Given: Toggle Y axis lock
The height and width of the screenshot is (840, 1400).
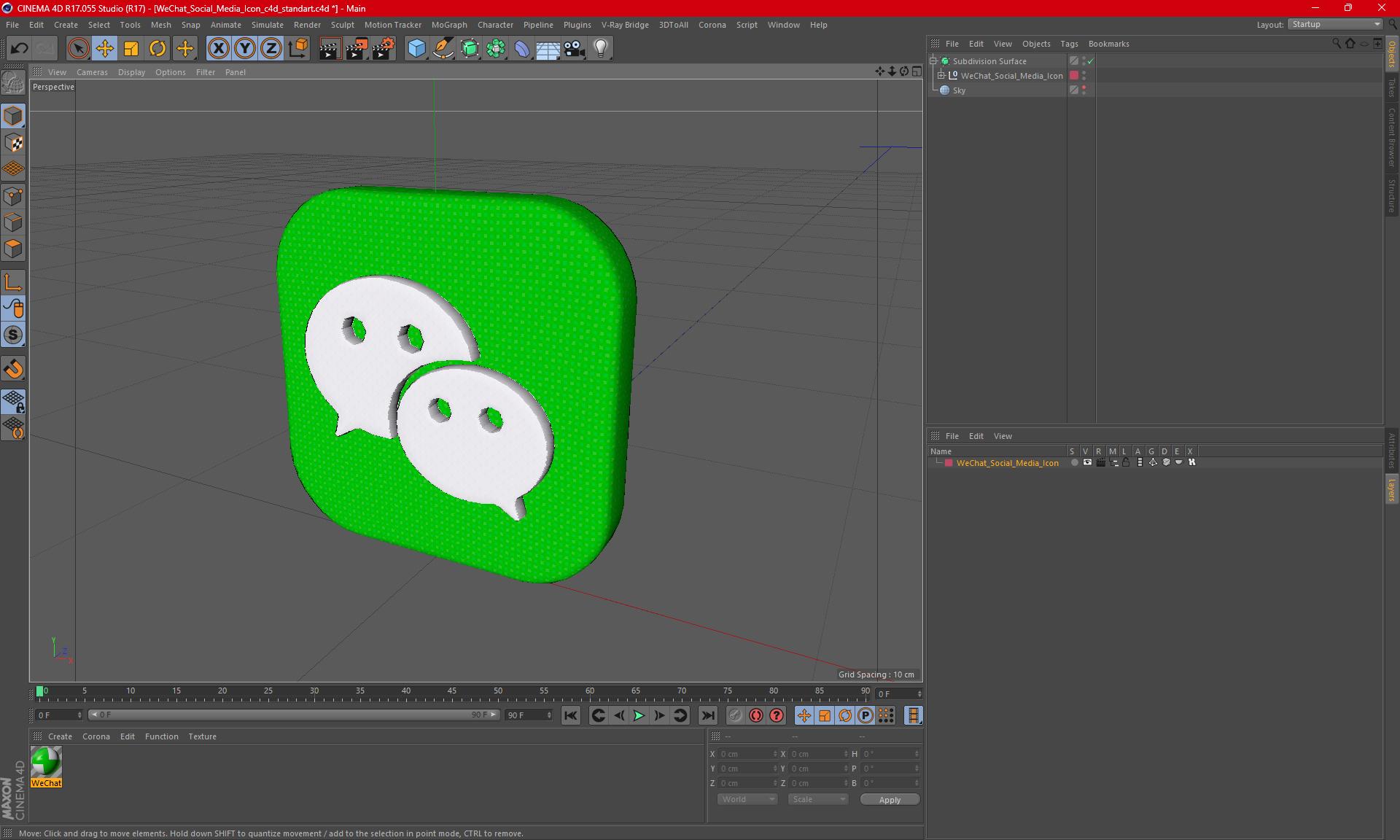Looking at the screenshot, I should 245,48.
